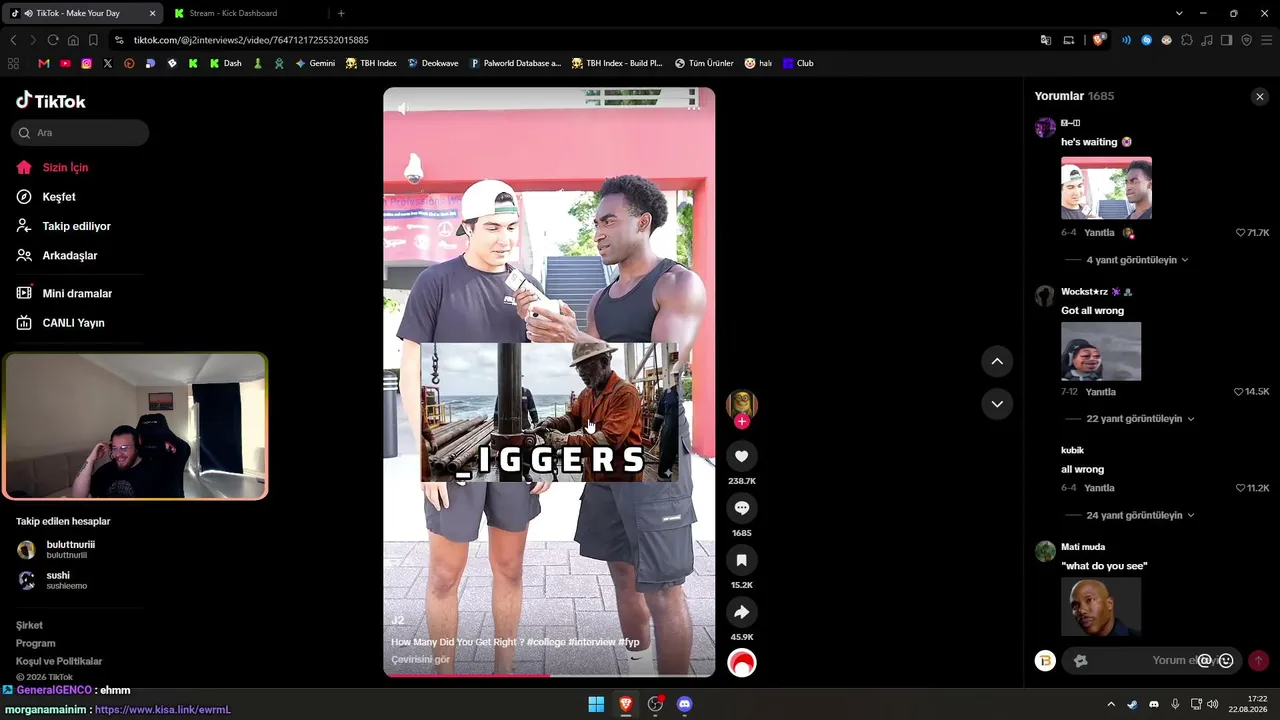Open the Instagram bookmark
Image resolution: width=1280 pixels, height=720 pixels.
[x=86, y=63]
